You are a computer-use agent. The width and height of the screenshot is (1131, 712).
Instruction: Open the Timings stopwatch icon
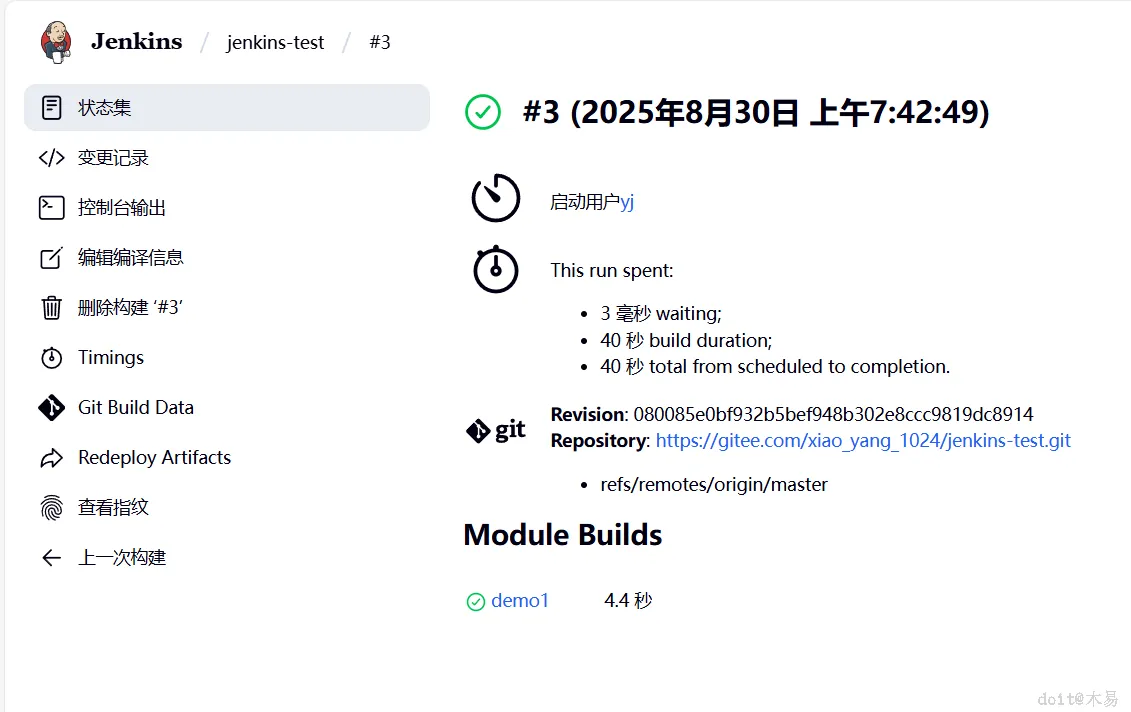click(x=51, y=358)
